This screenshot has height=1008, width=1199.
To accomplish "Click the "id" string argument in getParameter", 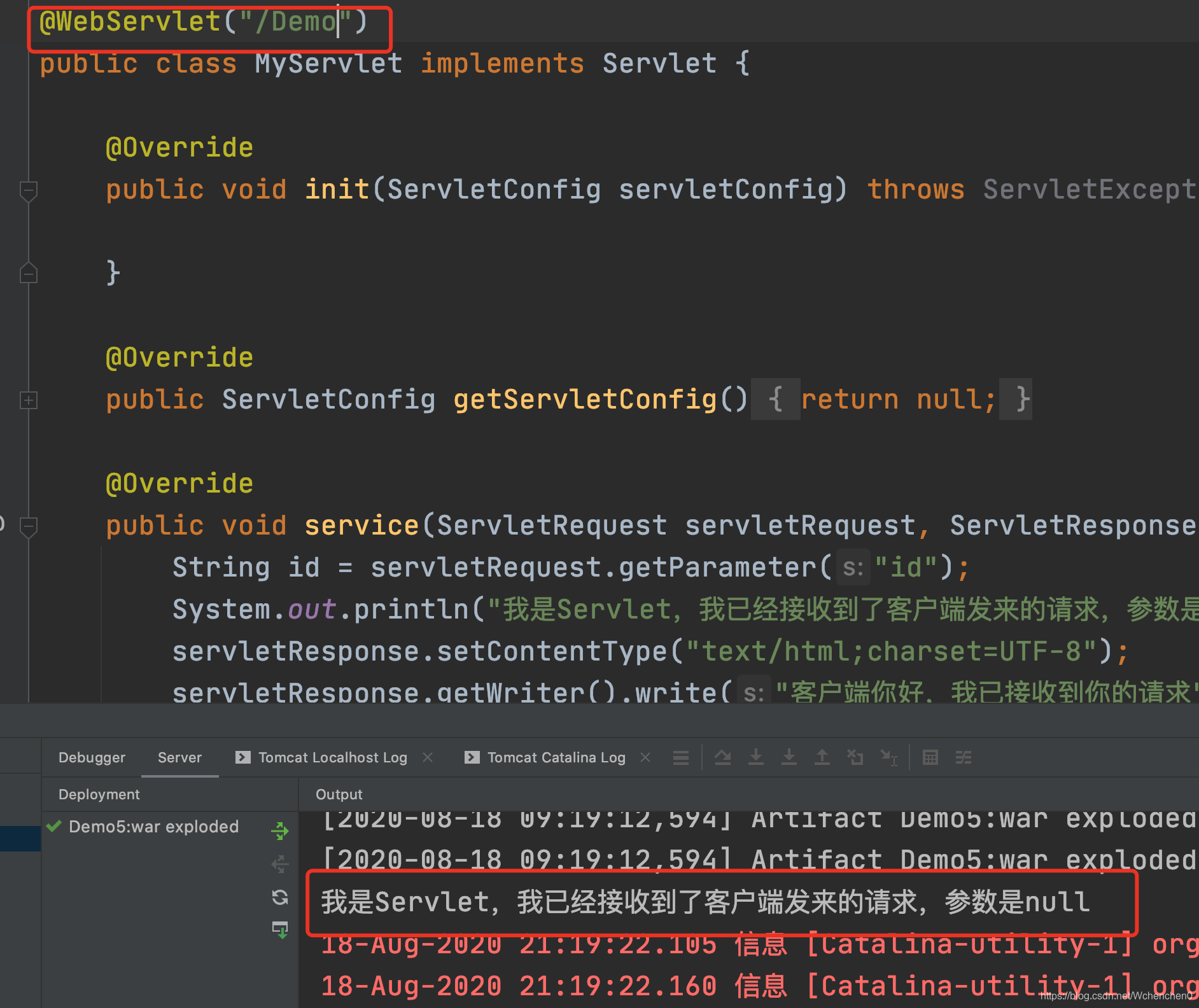I will point(906,567).
